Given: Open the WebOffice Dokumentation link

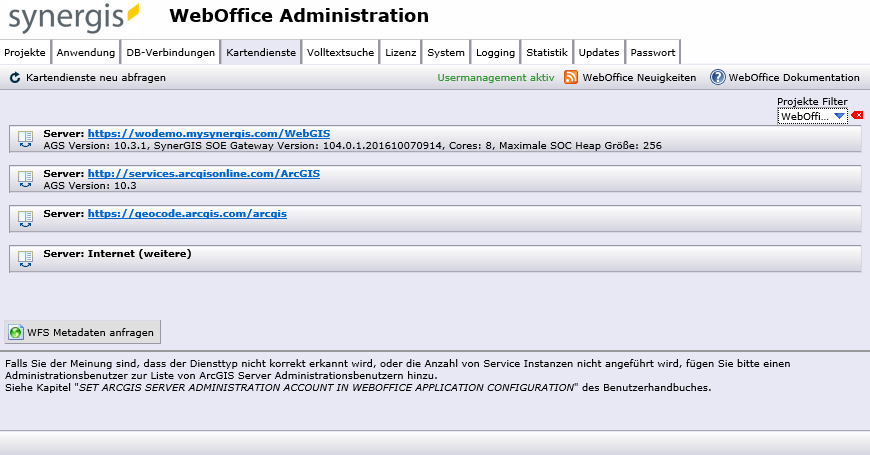Looking at the screenshot, I should coord(794,78).
